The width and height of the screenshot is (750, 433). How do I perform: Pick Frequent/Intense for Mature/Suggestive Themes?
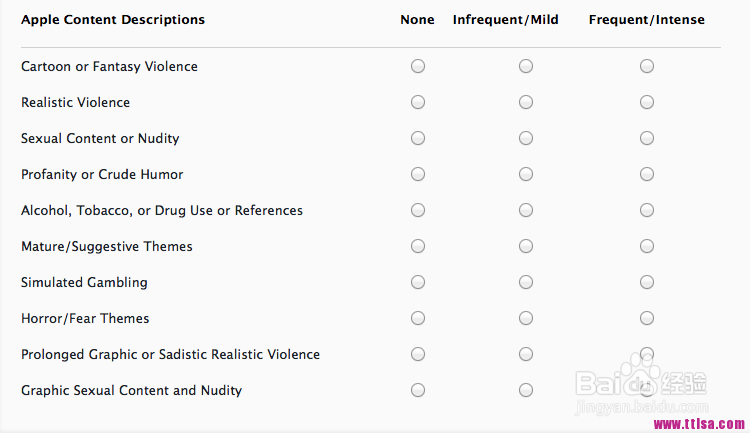[647, 246]
